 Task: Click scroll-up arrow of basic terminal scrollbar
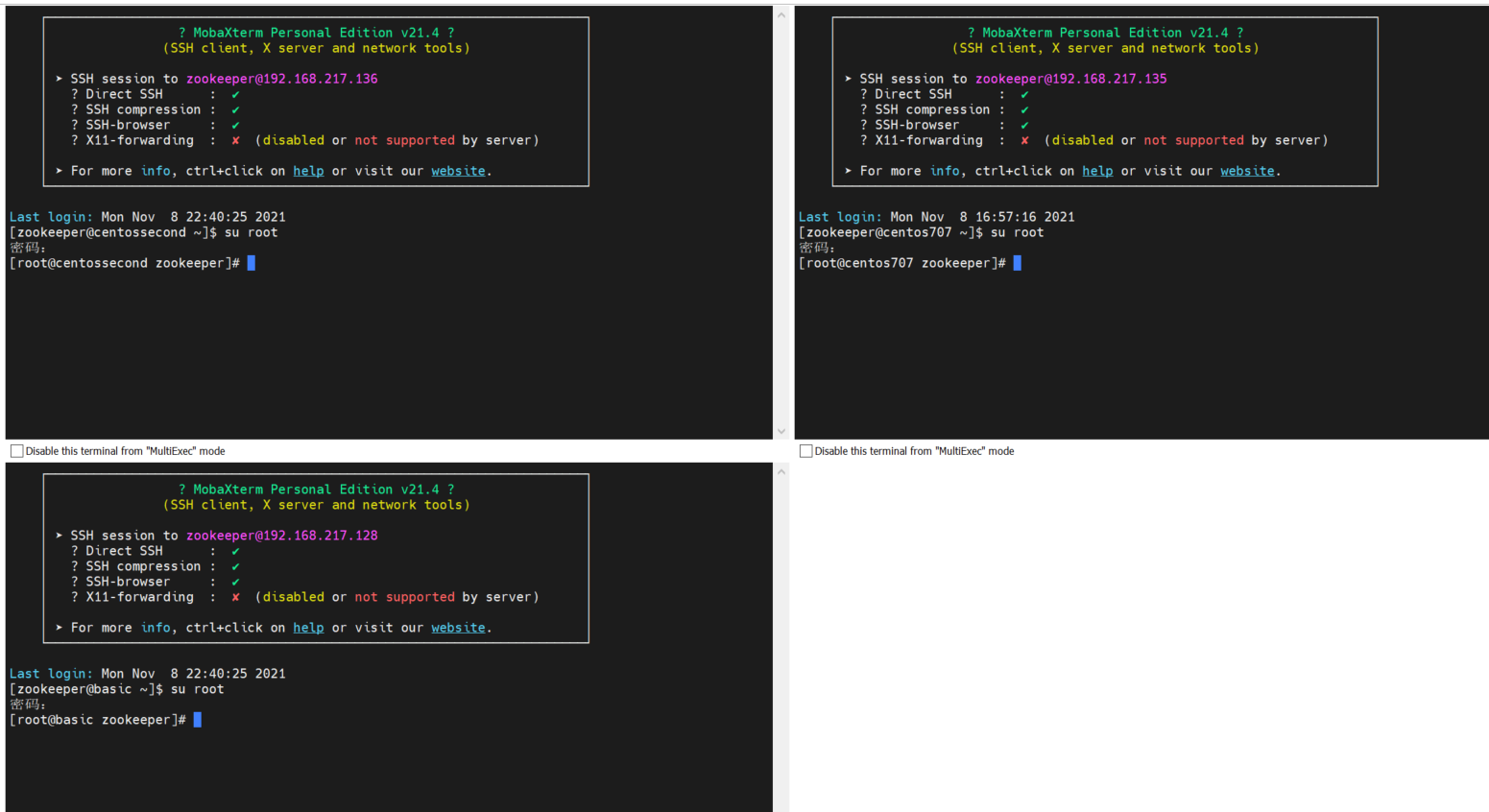click(781, 471)
